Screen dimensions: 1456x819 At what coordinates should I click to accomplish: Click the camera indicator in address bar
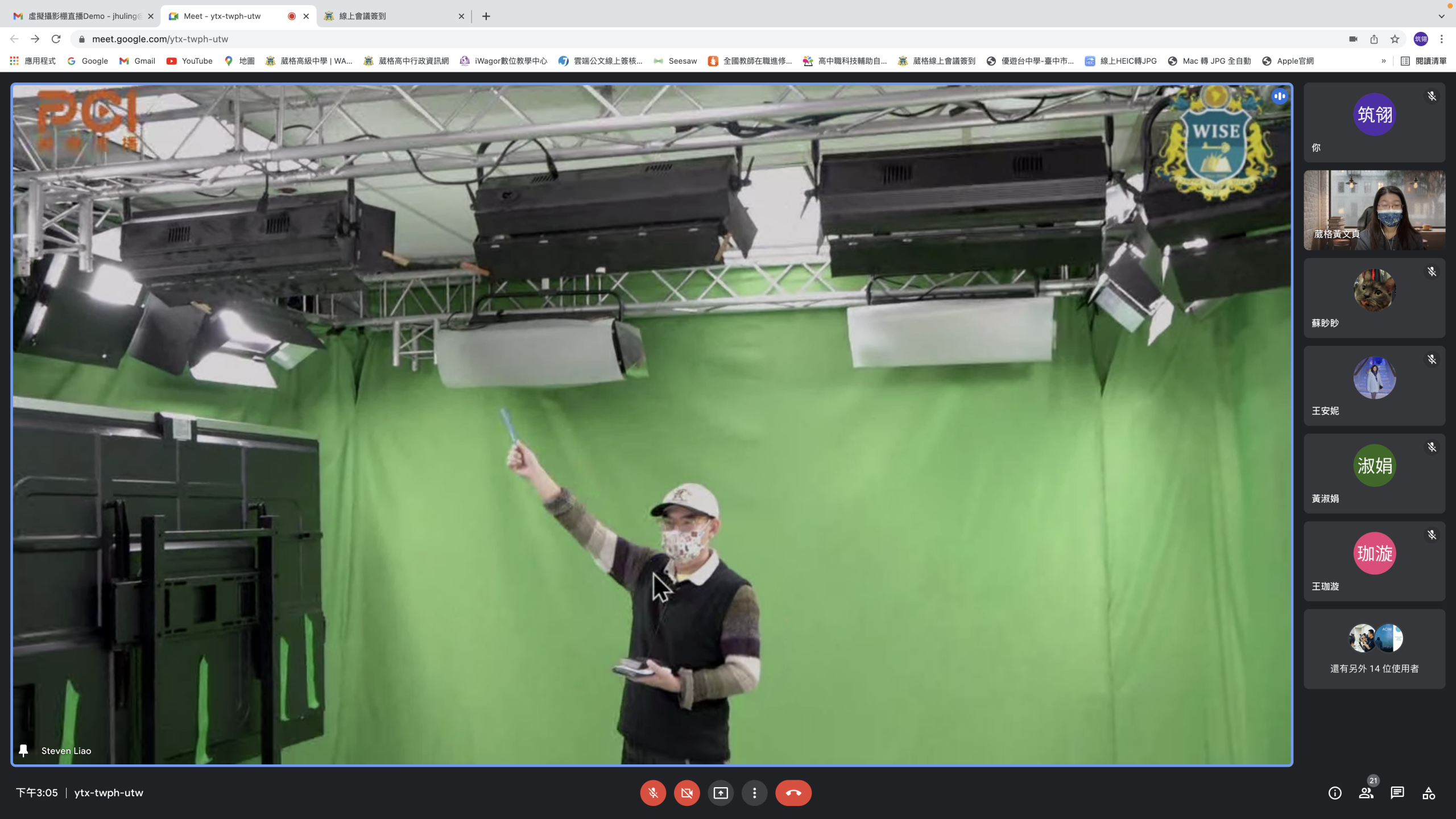tap(1353, 39)
